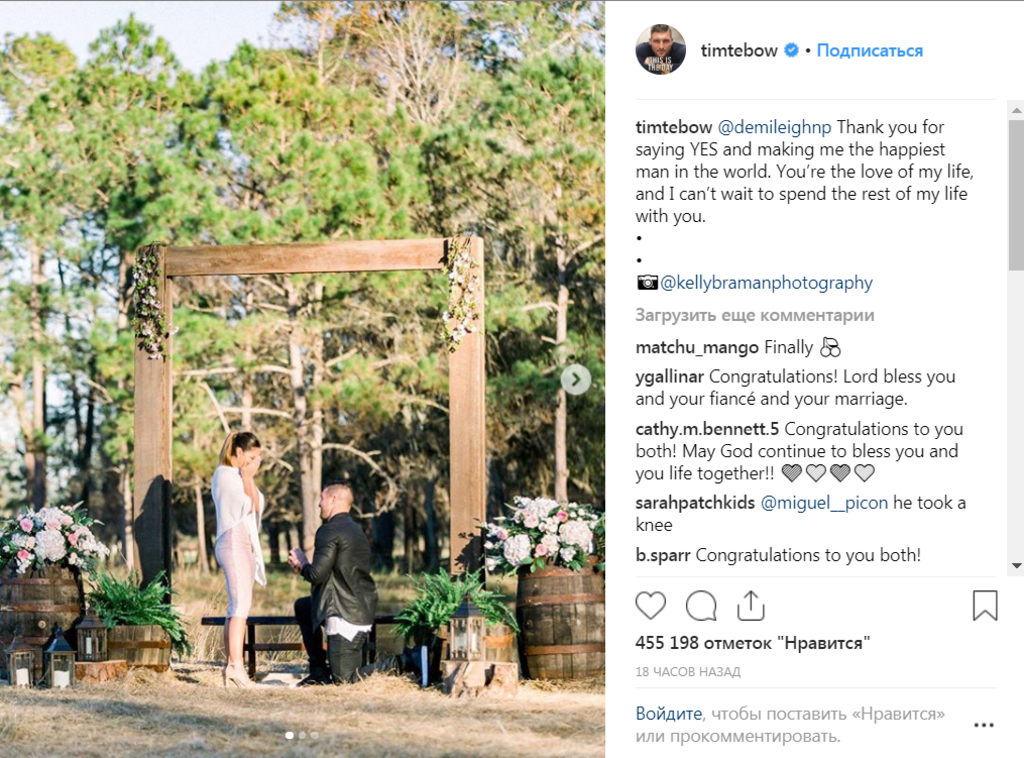Click the Войдите login link
1024x758 pixels.
coord(669,714)
